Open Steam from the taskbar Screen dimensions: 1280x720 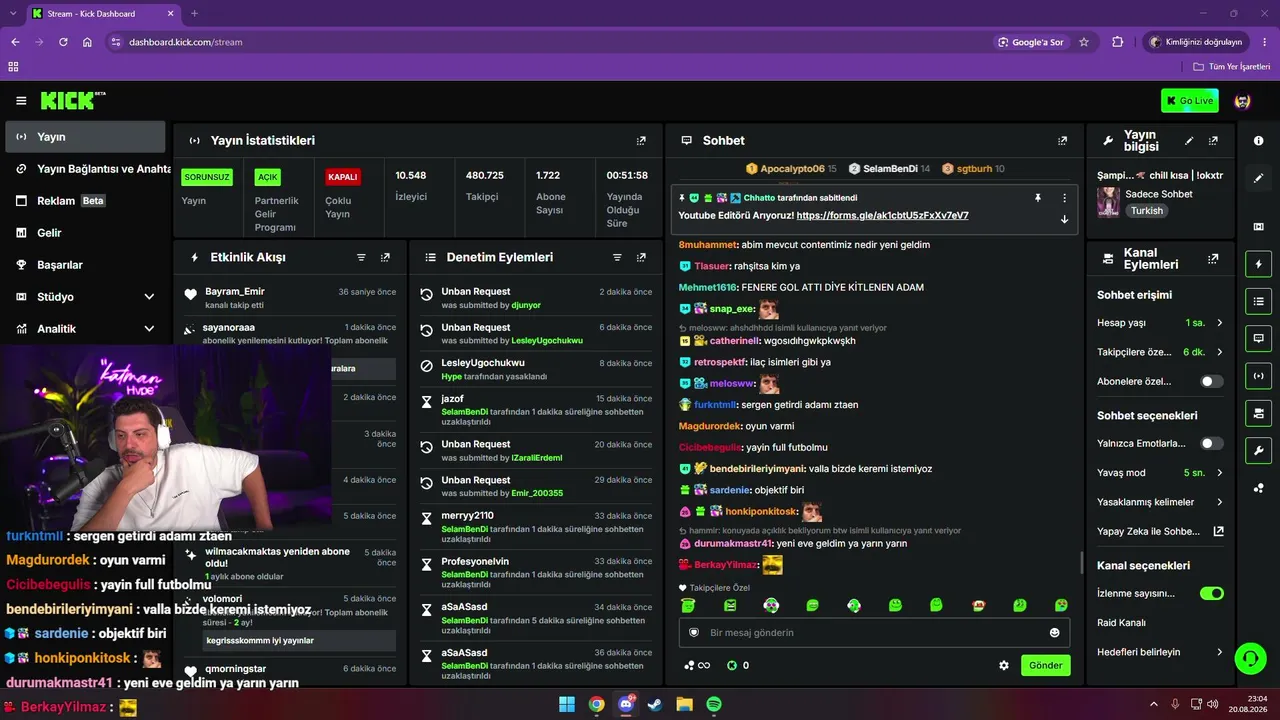[655, 704]
